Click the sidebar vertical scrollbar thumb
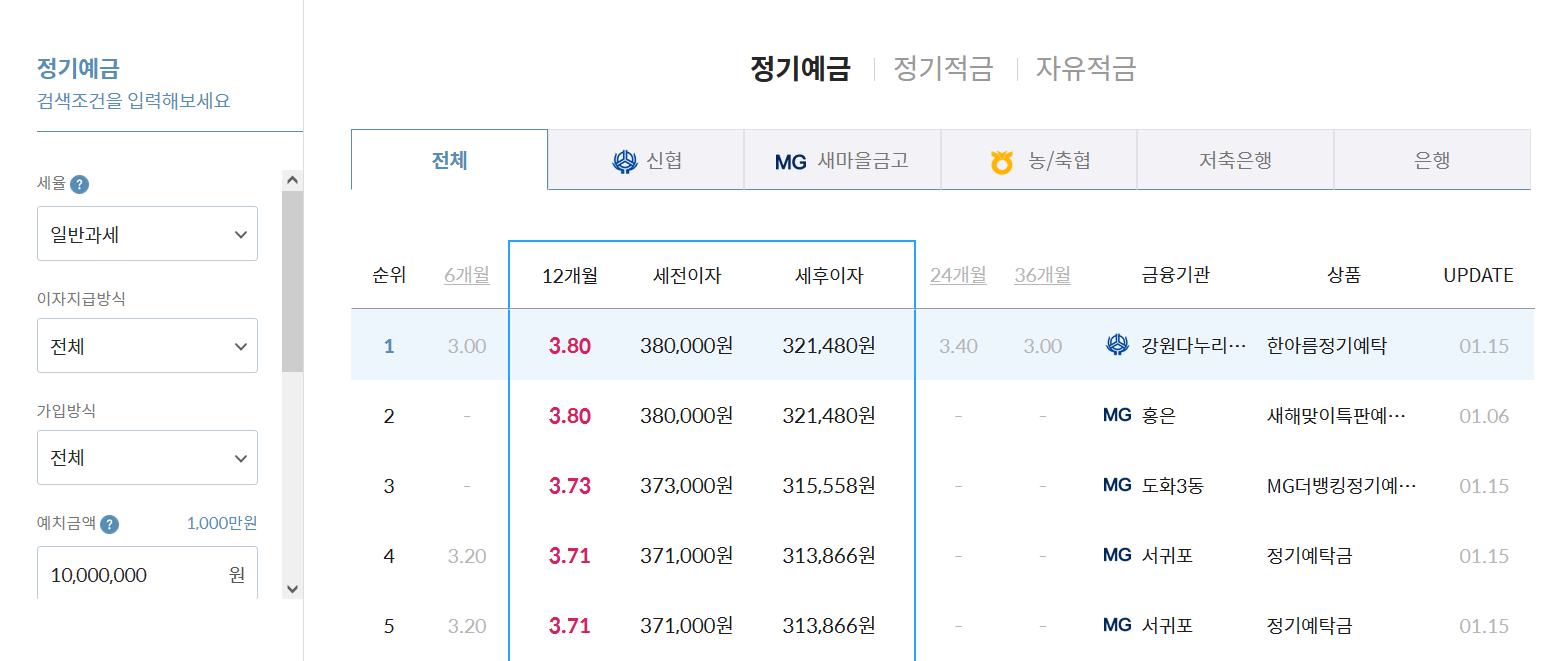Viewport: 1560px width, 661px height. 292,282
